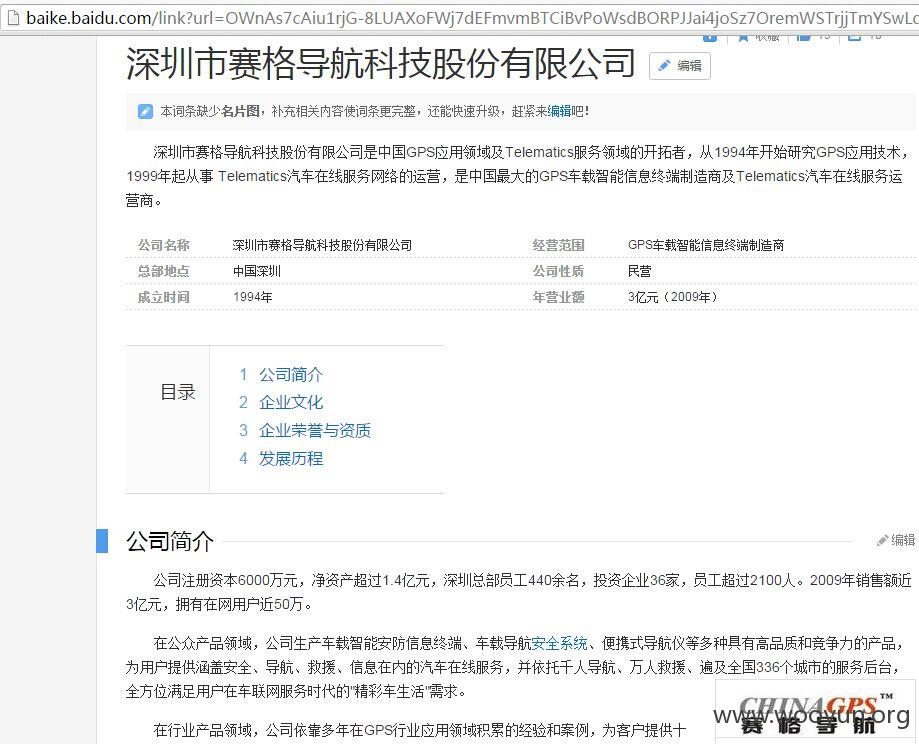
Task: Click the 年营业额 field label
Action: click(x=559, y=297)
